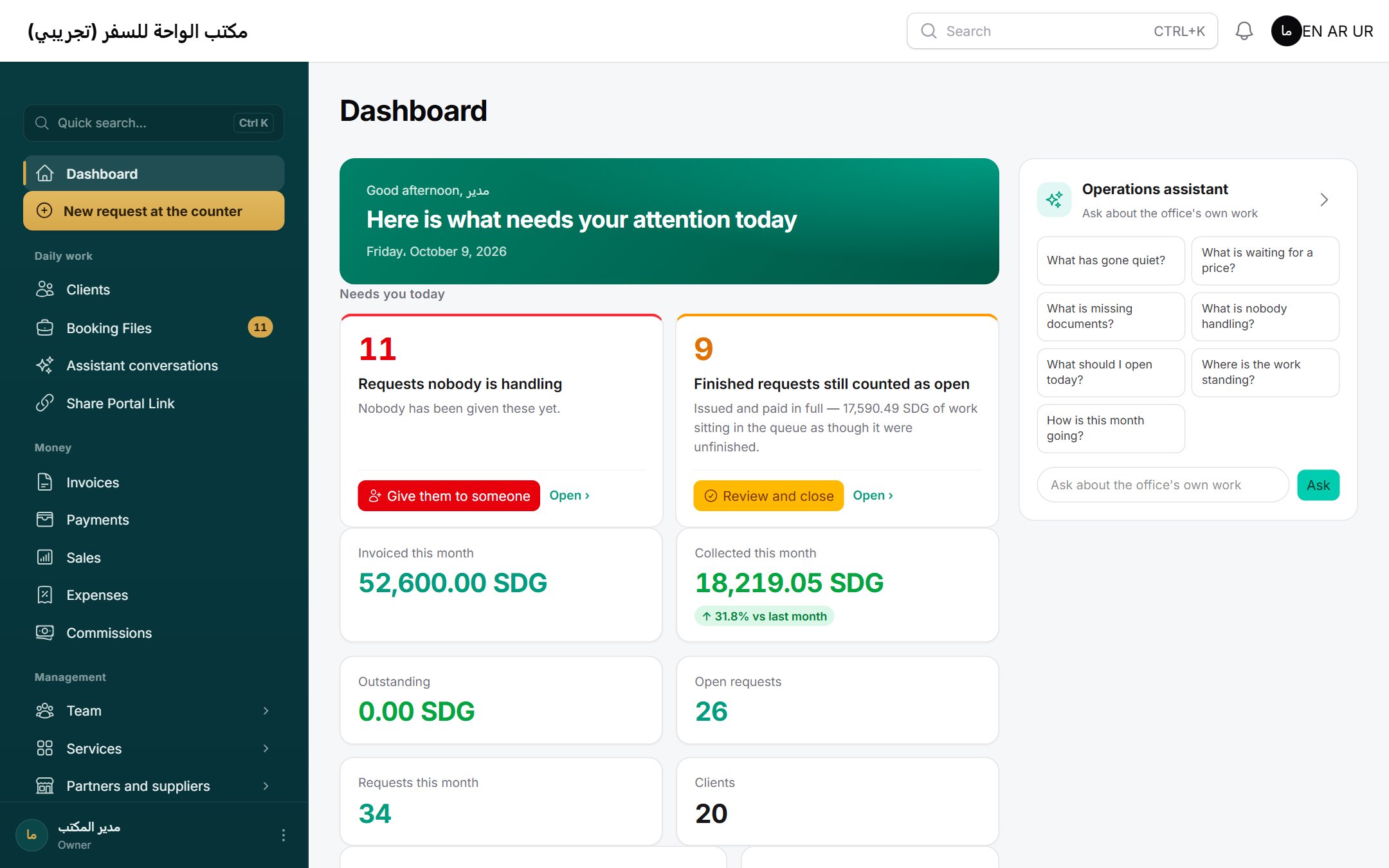1389x868 pixels.
Task: Open the Assistant conversations sparkle icon
Action: [x=45, y=365]
